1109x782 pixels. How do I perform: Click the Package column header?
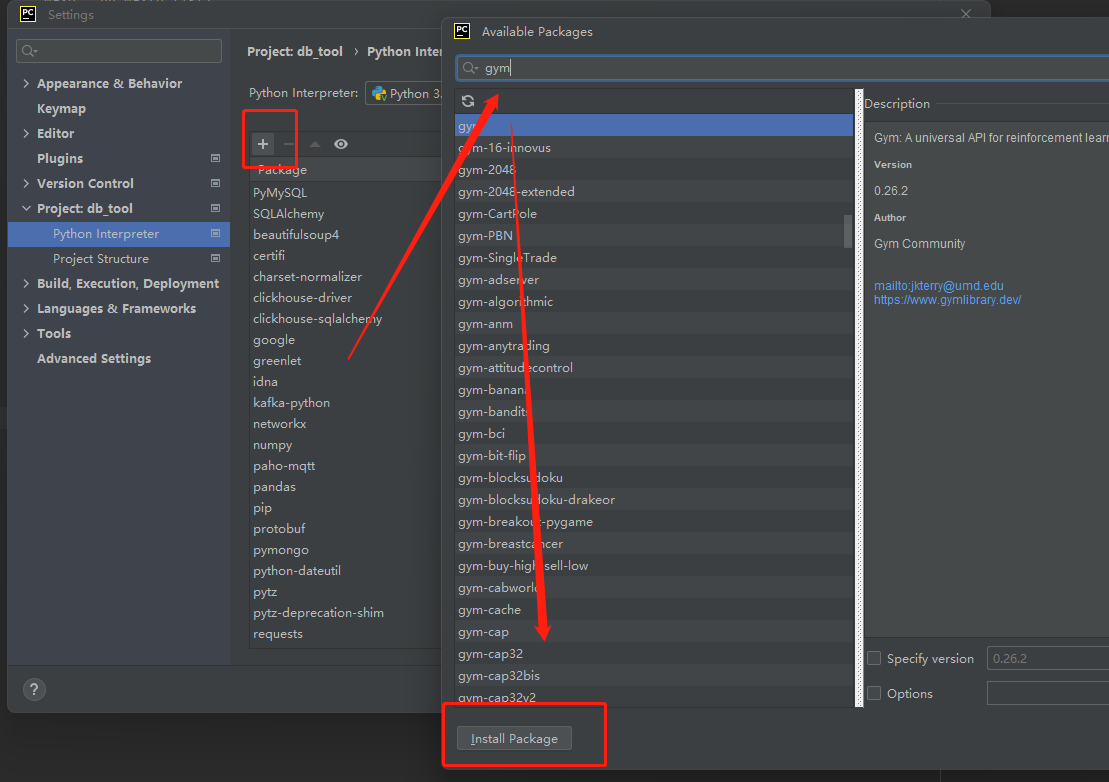click(x=346, y=170)
